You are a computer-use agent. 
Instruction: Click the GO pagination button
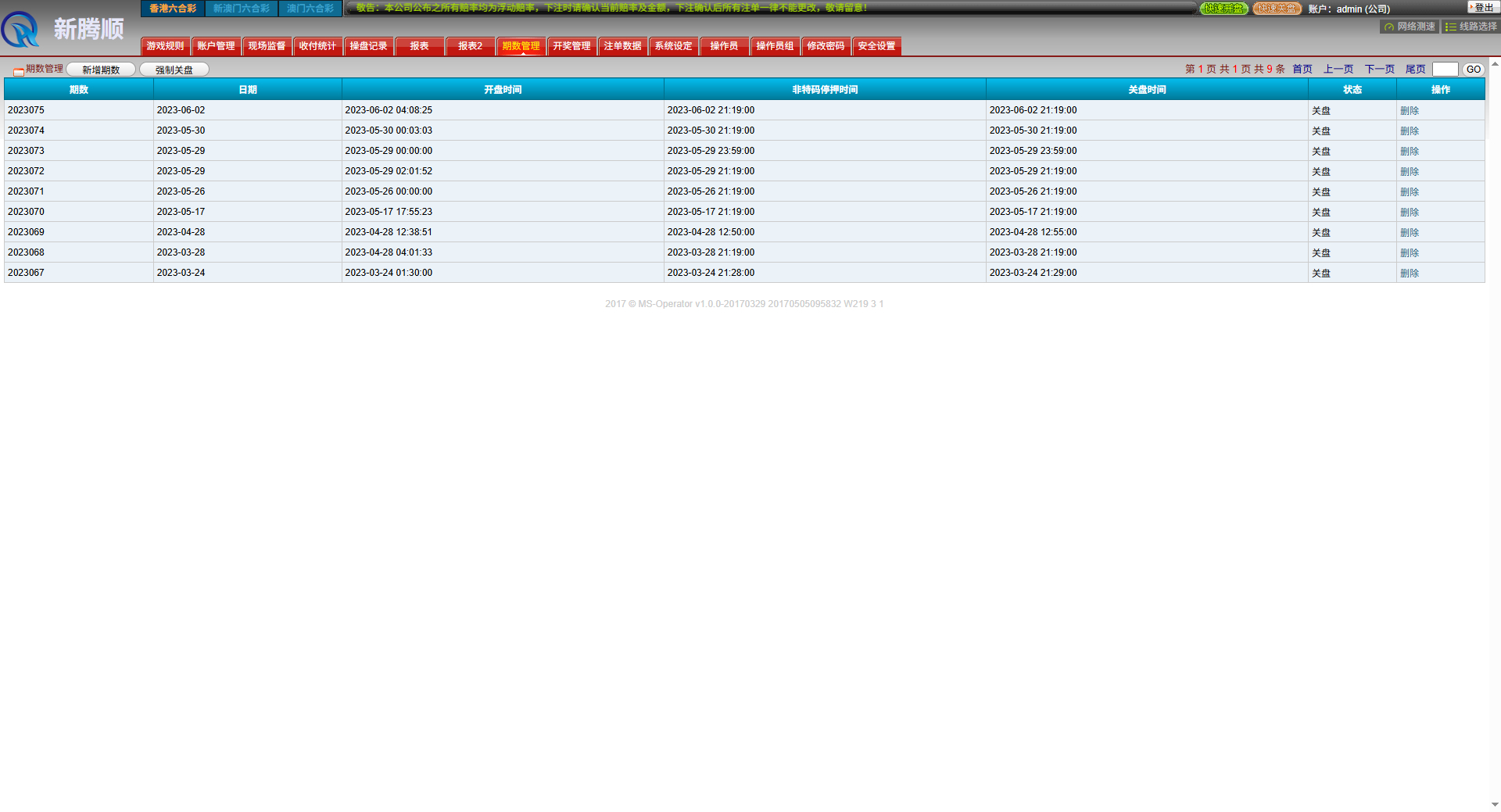pyautogui.click(x=1473, y=70)
